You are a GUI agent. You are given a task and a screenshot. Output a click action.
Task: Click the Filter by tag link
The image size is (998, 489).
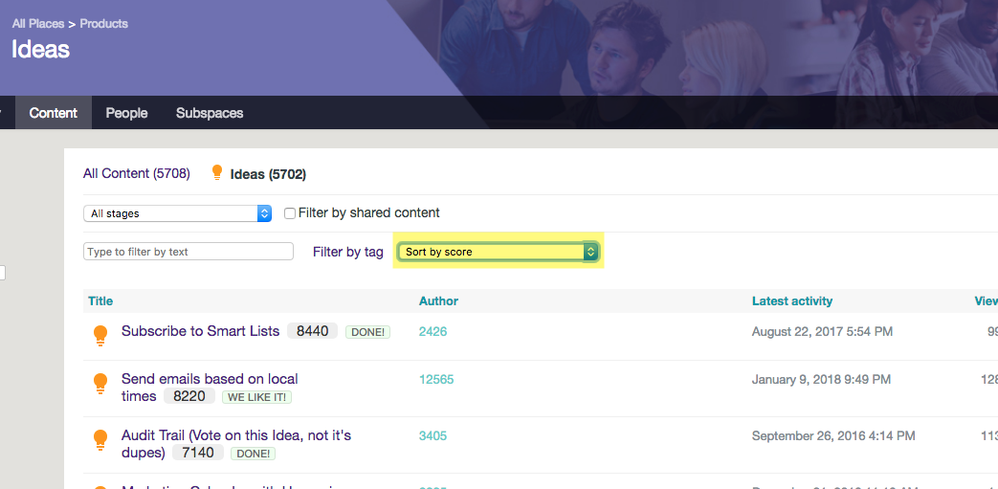[348, 252]
